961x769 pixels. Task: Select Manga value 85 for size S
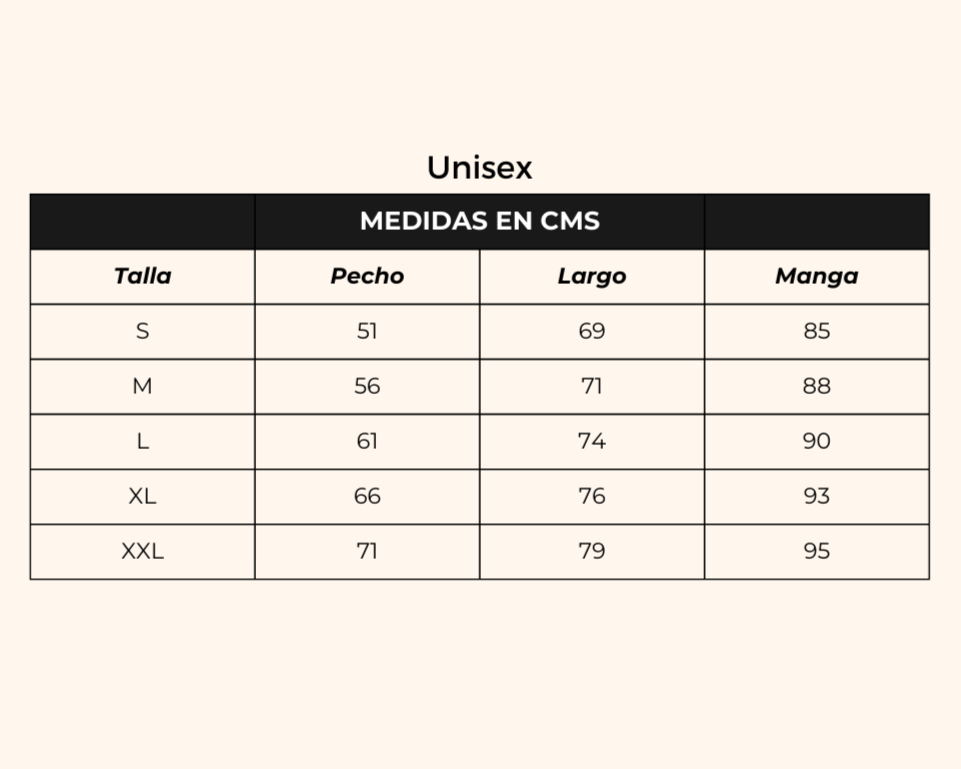pyautogui.click(x=816, y=331)
